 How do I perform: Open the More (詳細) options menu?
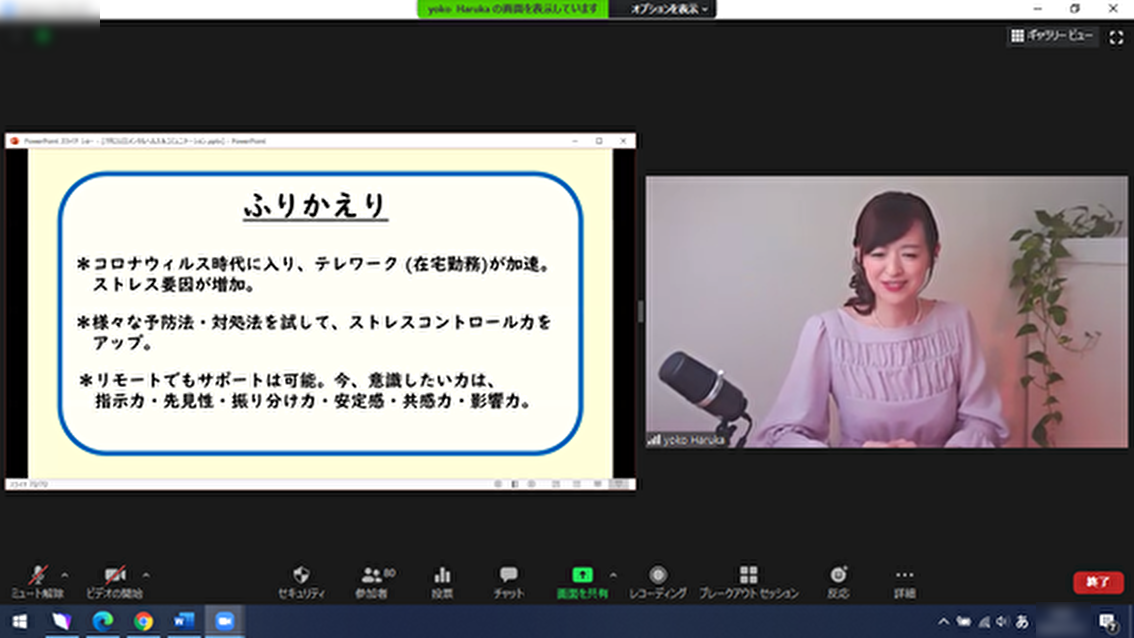[x=904, y=581]
